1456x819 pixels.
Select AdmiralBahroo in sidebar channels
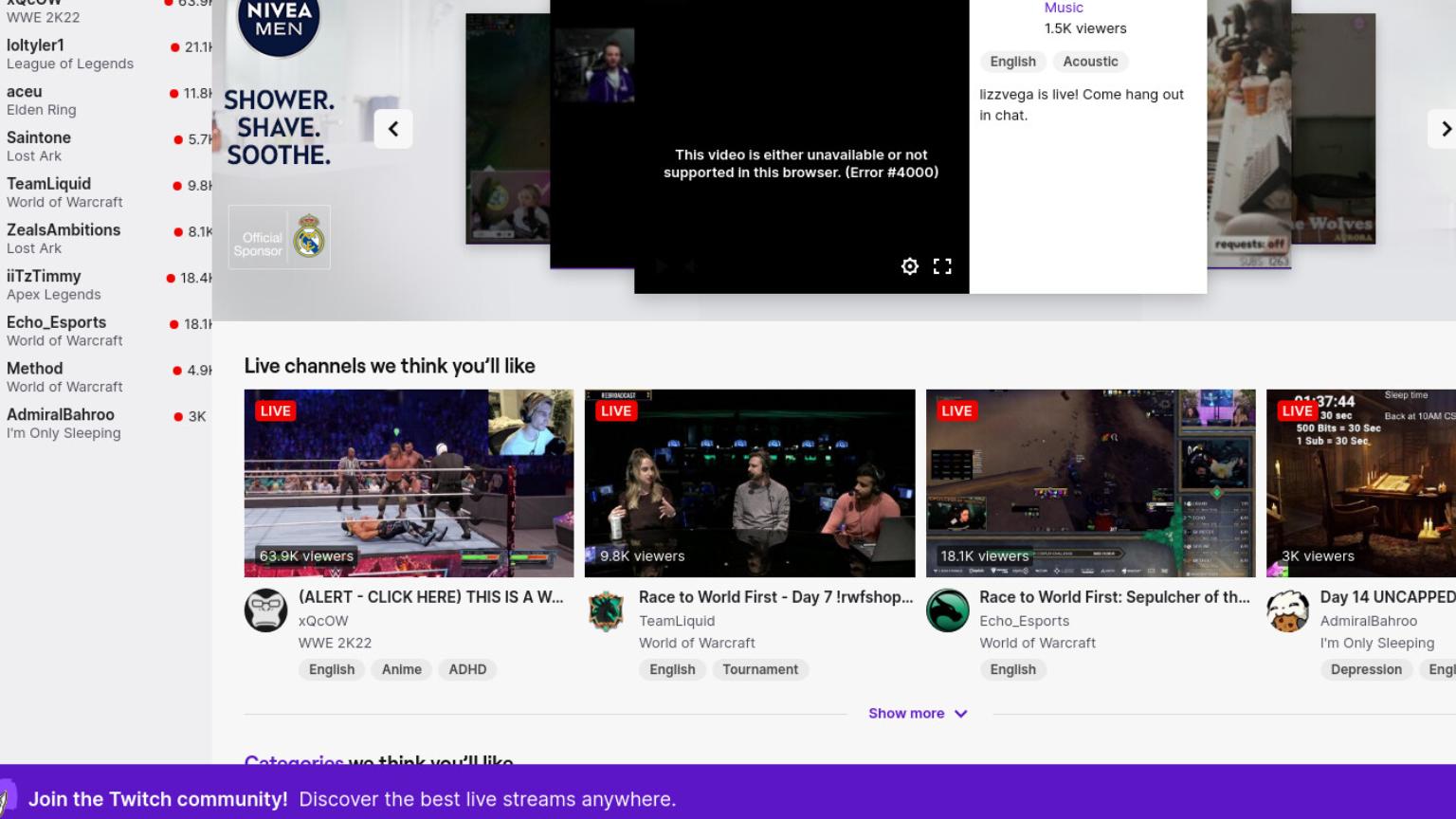coord(106,424)
